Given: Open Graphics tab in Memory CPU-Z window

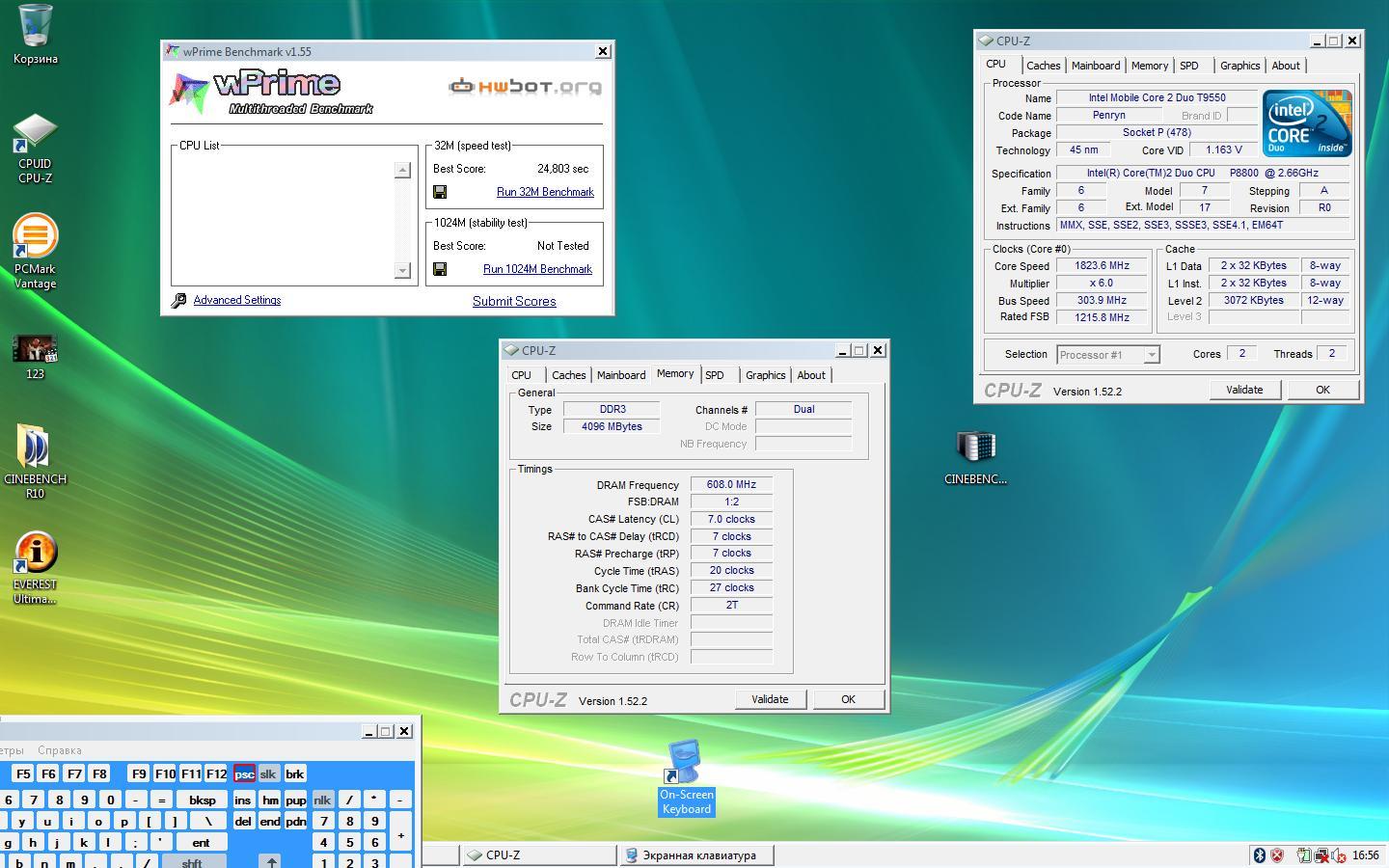Looking at the screenshot, I should 765,375.
